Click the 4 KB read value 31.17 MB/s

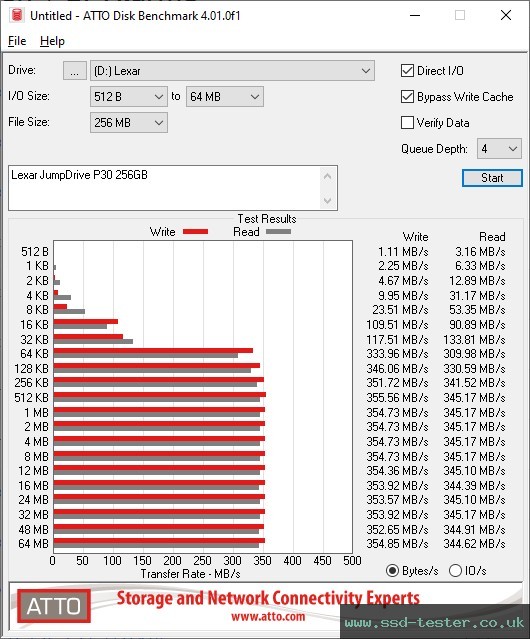pyautogui.click(x=477, y=295)
